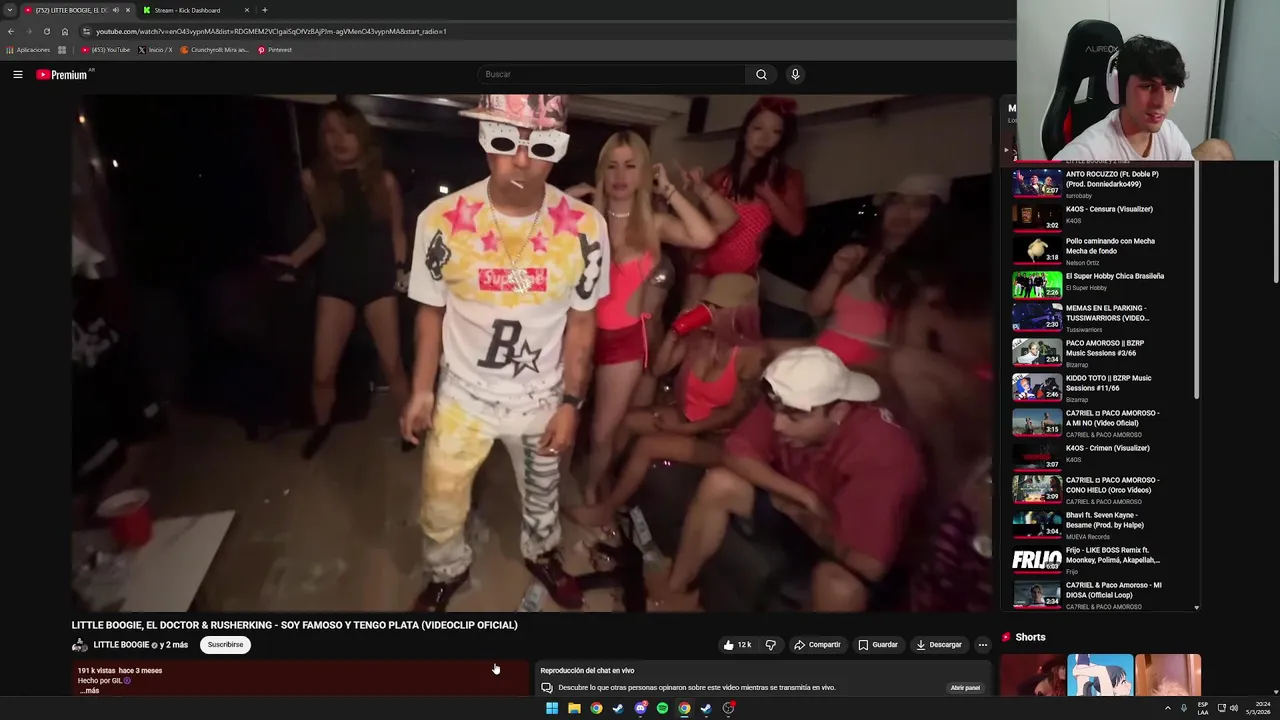Go back with browser back arrow
The width and height of the screenshot is (1280, 720).
click(10, 31)
